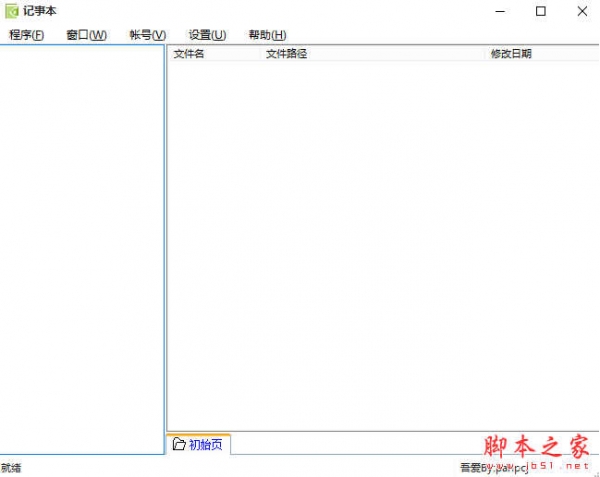Click the 记事本 app icon in title bar

pyautogui.click(x=11, y=11)
